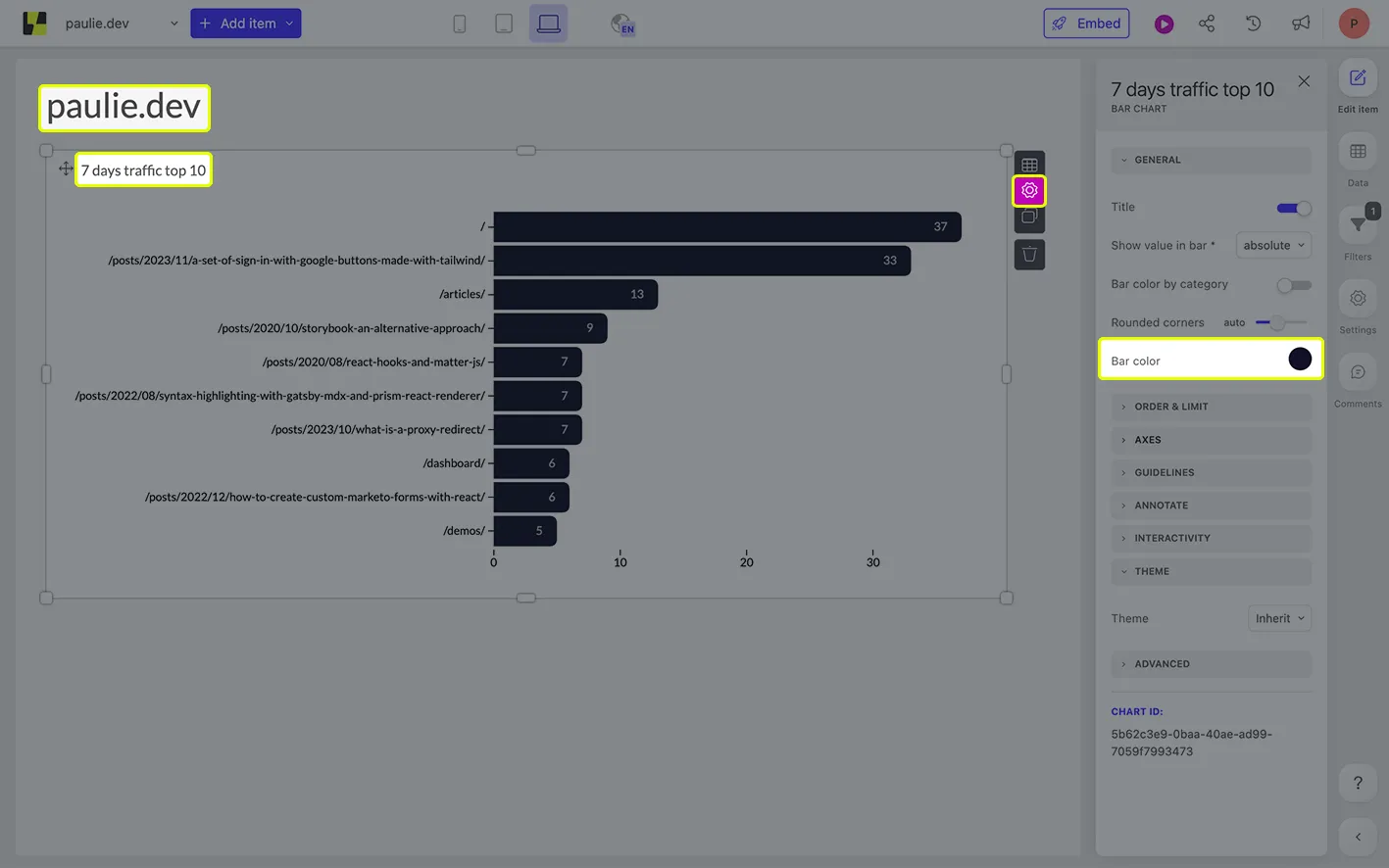Open version history clock icon
The height and width of the screenshot is (868, 1389).
click(x=1253, y=24)
